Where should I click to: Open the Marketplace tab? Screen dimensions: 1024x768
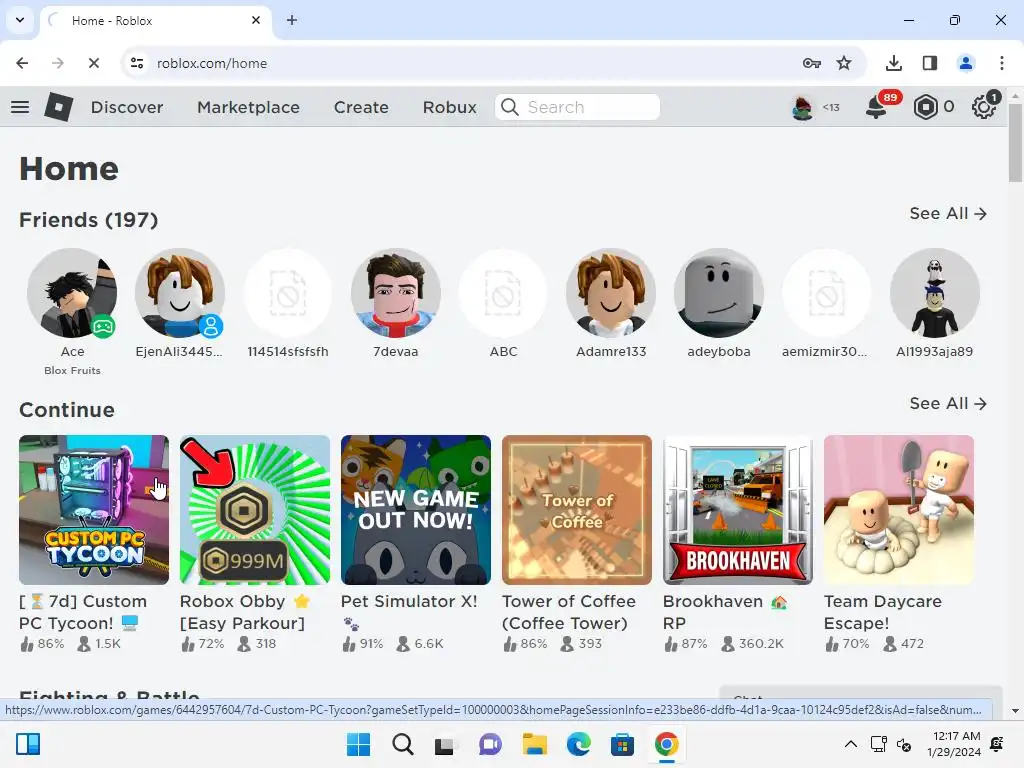coord(248,107)
